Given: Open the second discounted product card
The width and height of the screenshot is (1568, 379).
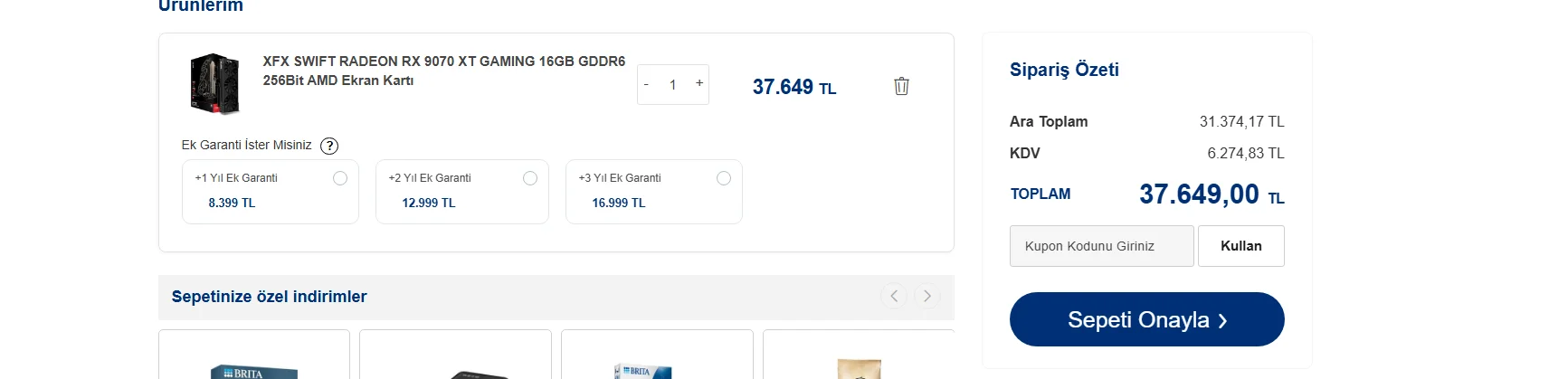Looking at the screenshot, I should pos(455,355).
